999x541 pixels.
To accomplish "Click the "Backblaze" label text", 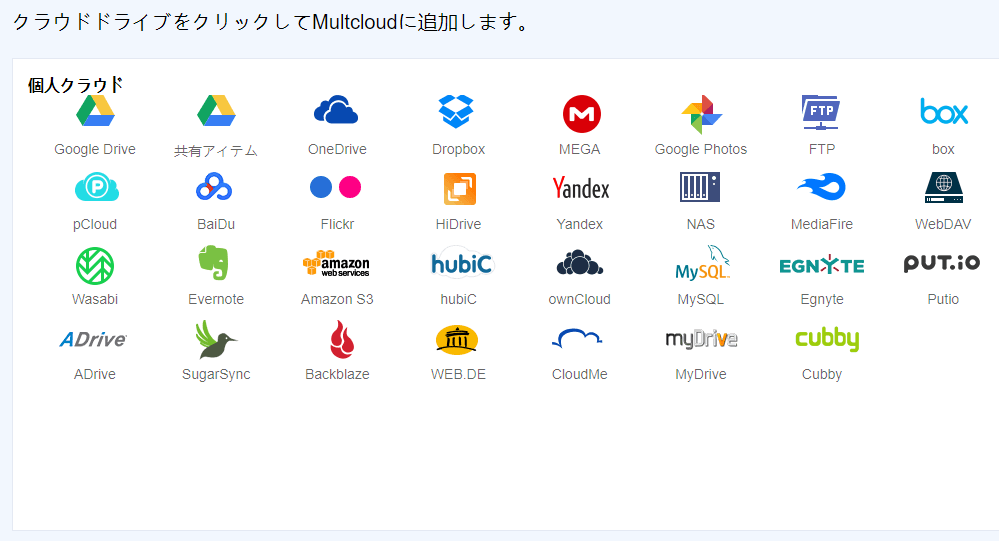I will (337, 374).
